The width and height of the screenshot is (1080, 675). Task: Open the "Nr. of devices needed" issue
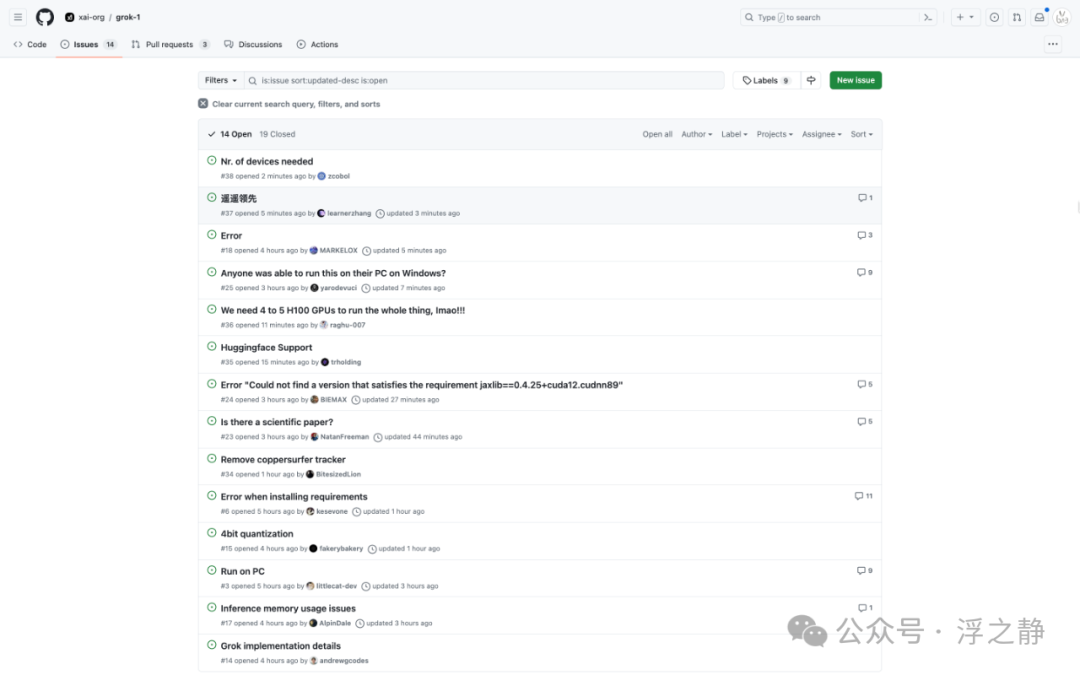click(x=267, y=161)
